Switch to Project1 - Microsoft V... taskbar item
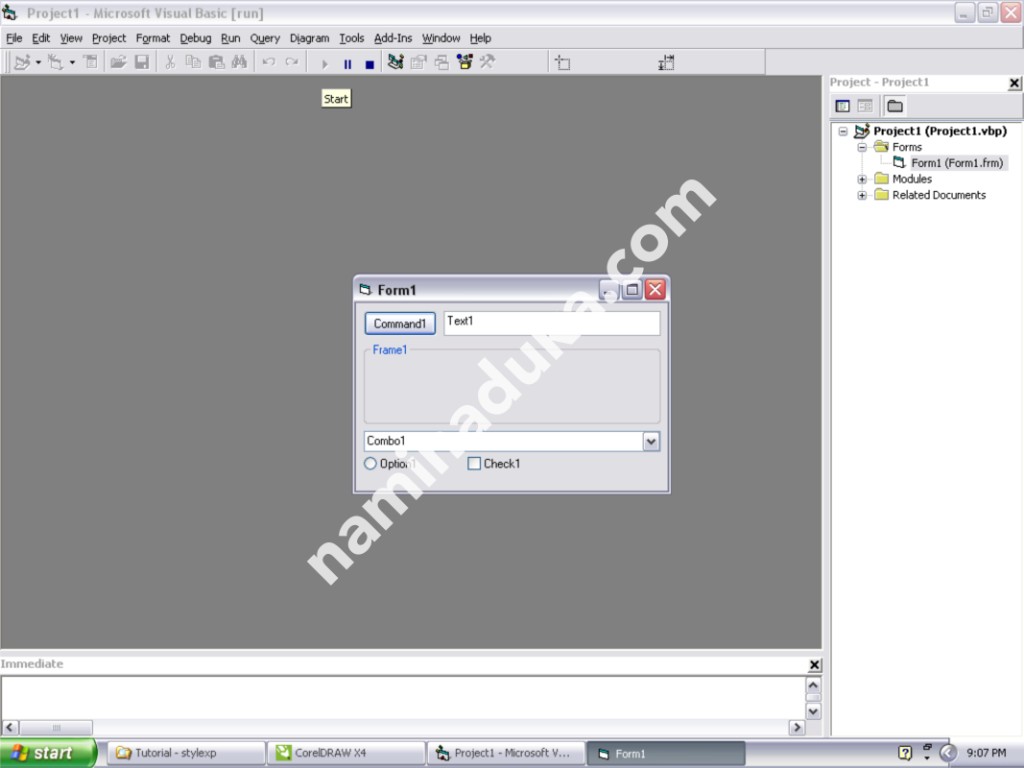1024x768 pixels. [x=506, y=753]
